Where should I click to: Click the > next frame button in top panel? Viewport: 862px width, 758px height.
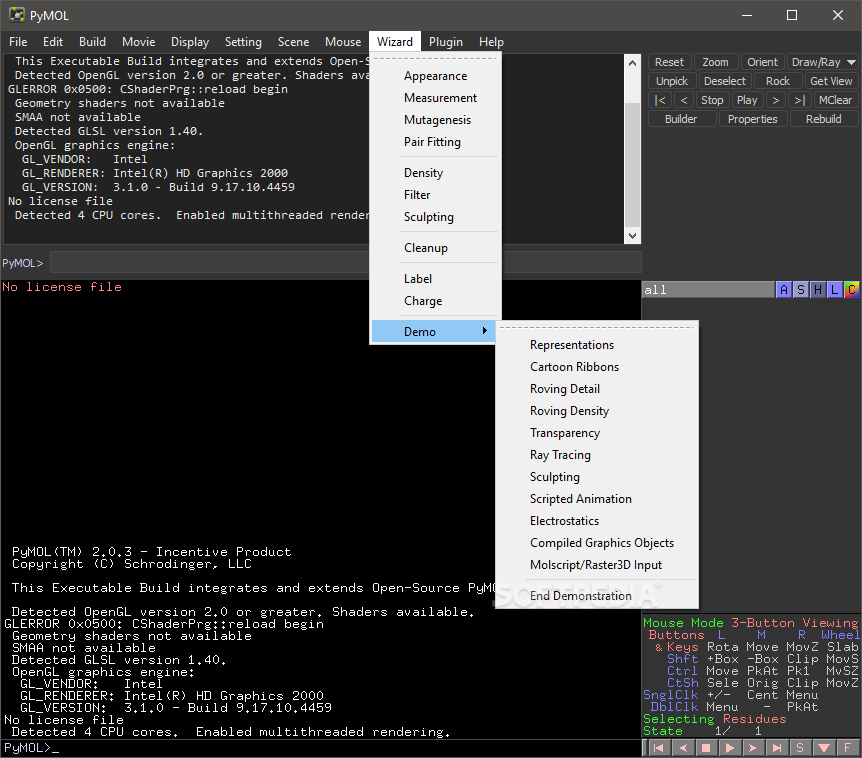(776, 100)
